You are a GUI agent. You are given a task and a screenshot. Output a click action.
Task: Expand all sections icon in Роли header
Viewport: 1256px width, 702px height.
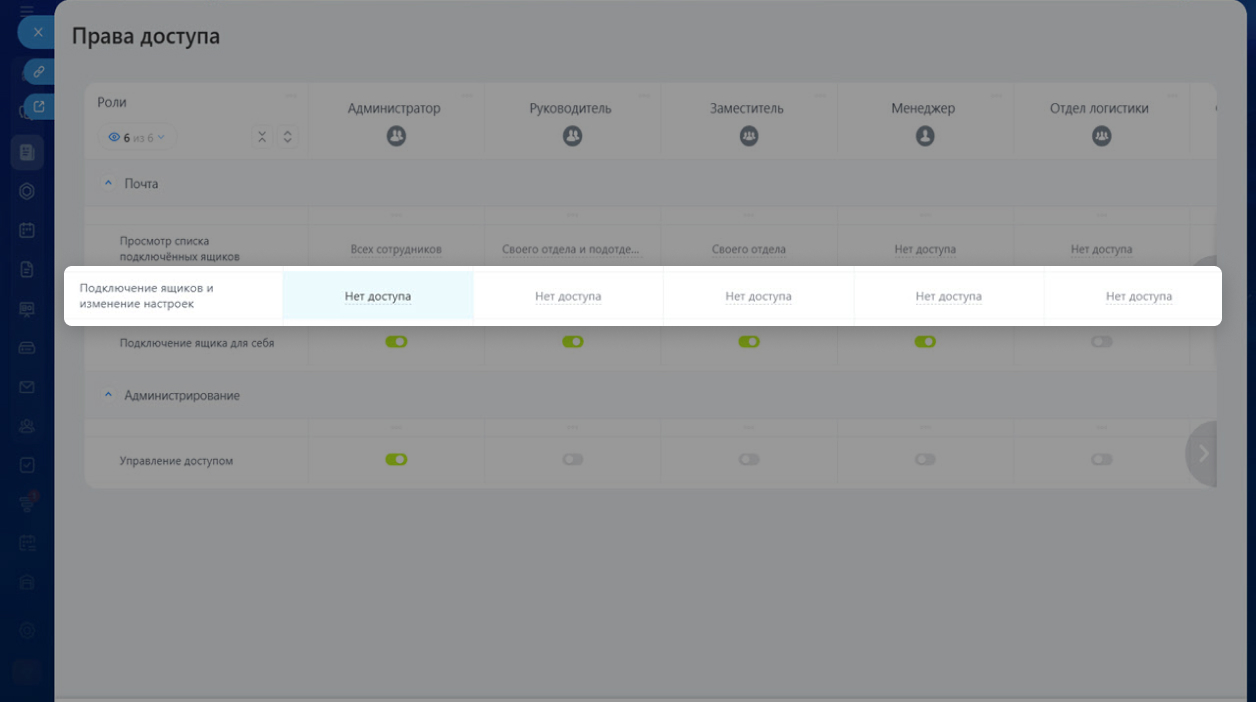tap(287, 137)
